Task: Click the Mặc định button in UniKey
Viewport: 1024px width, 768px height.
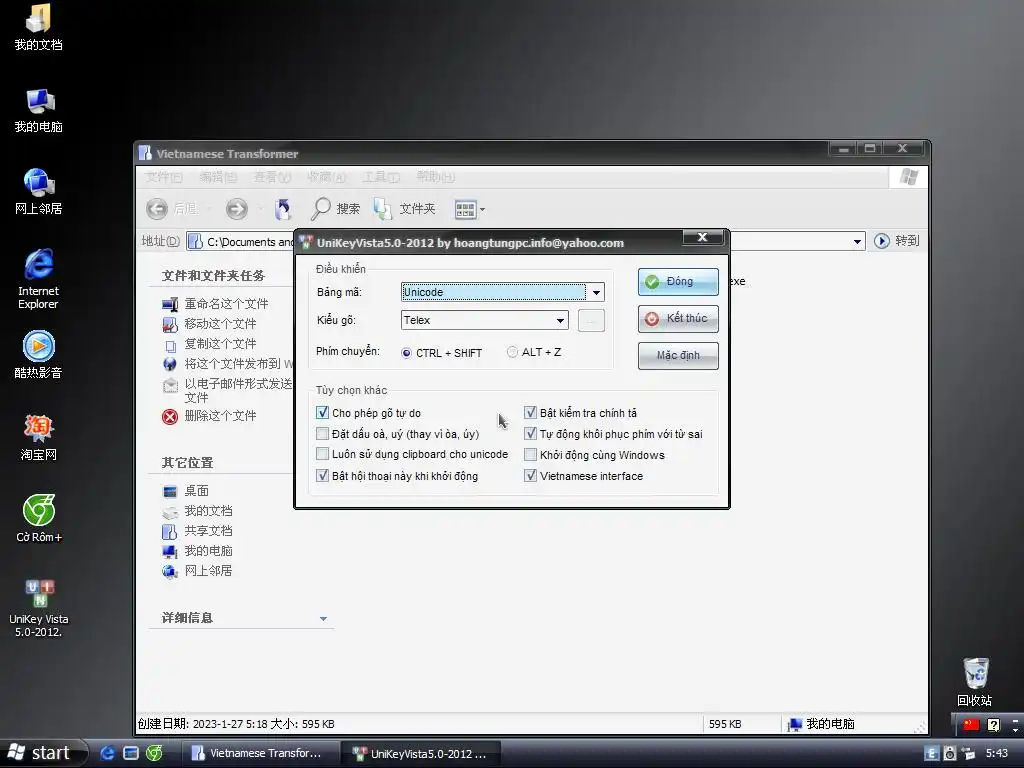Action: 678,356
